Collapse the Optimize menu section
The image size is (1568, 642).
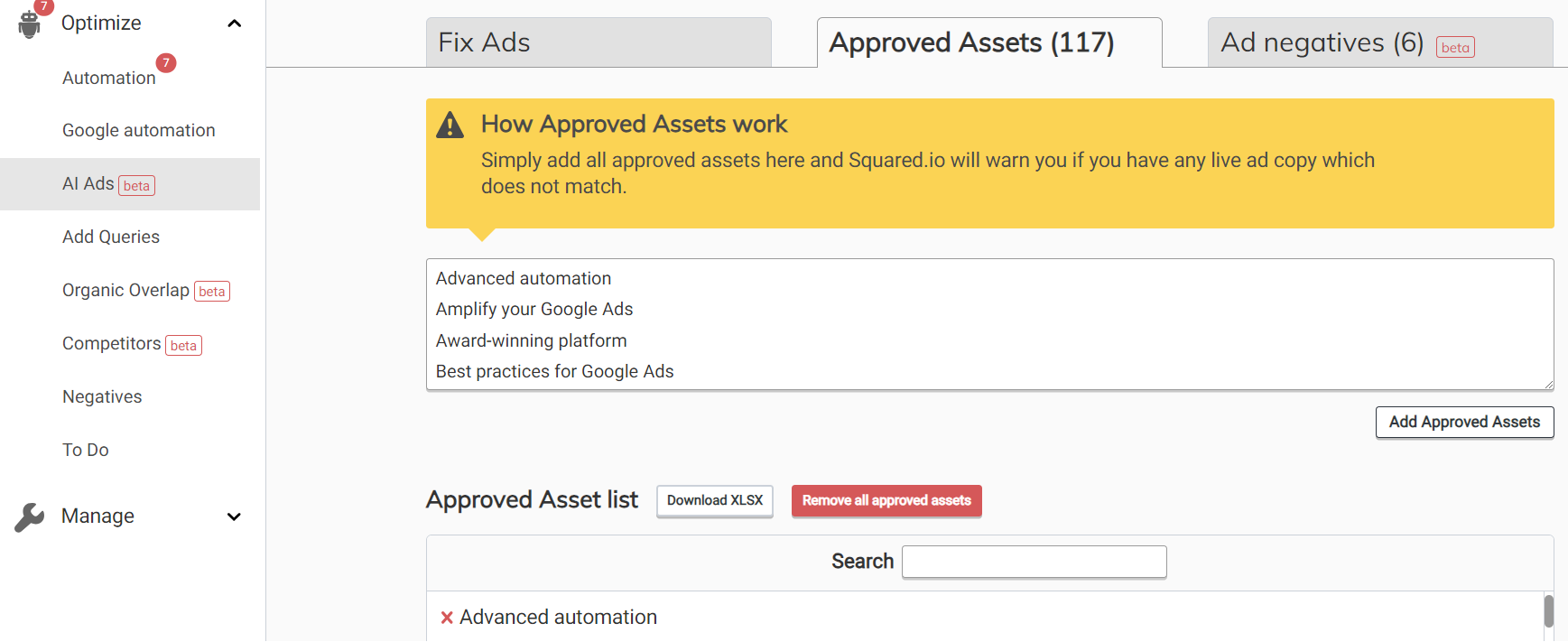[x=235, y=23]
